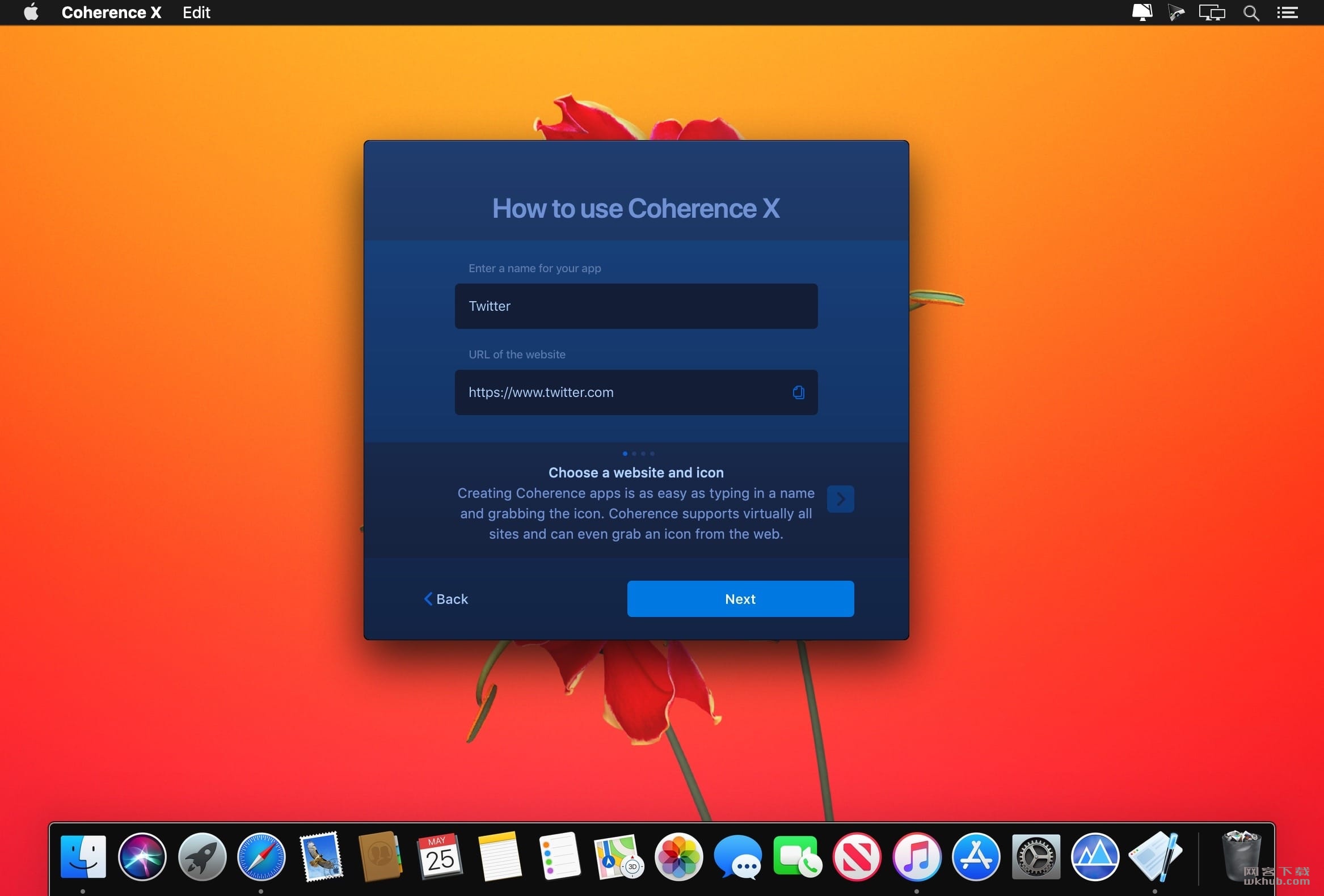Open Coherence X mountain icon in Dock
This screenshot has width=1324, height=896.
click(x=1094, y=856)
